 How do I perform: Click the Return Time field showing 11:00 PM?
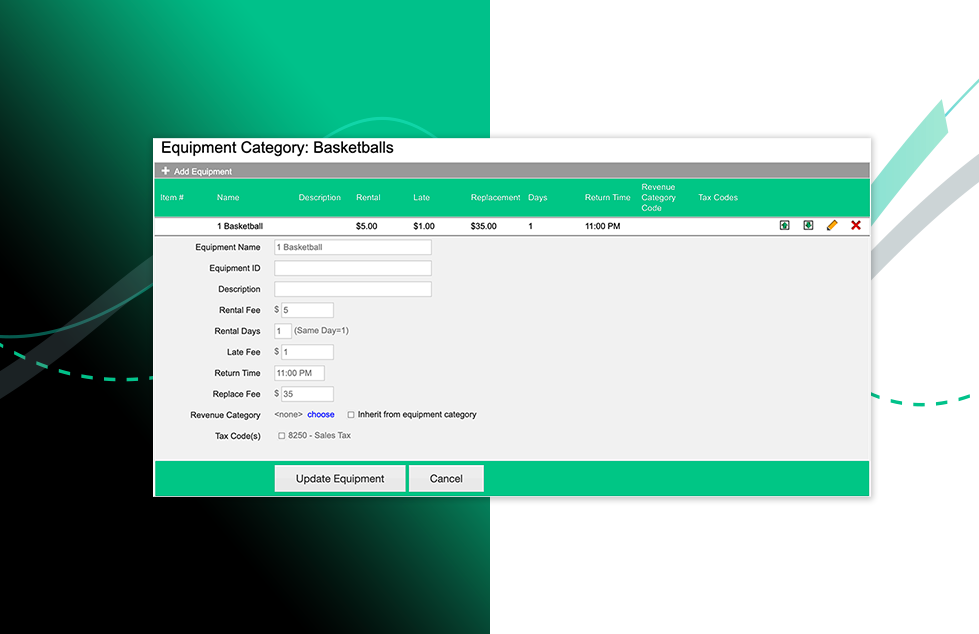click(299, 373)
